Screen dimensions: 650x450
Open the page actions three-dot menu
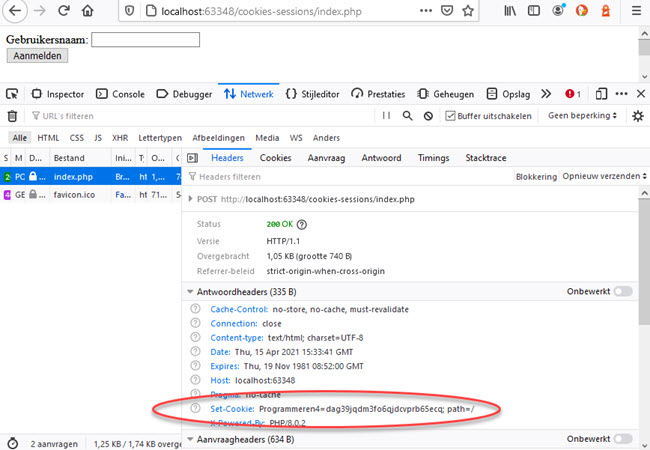tap(426, 11)
